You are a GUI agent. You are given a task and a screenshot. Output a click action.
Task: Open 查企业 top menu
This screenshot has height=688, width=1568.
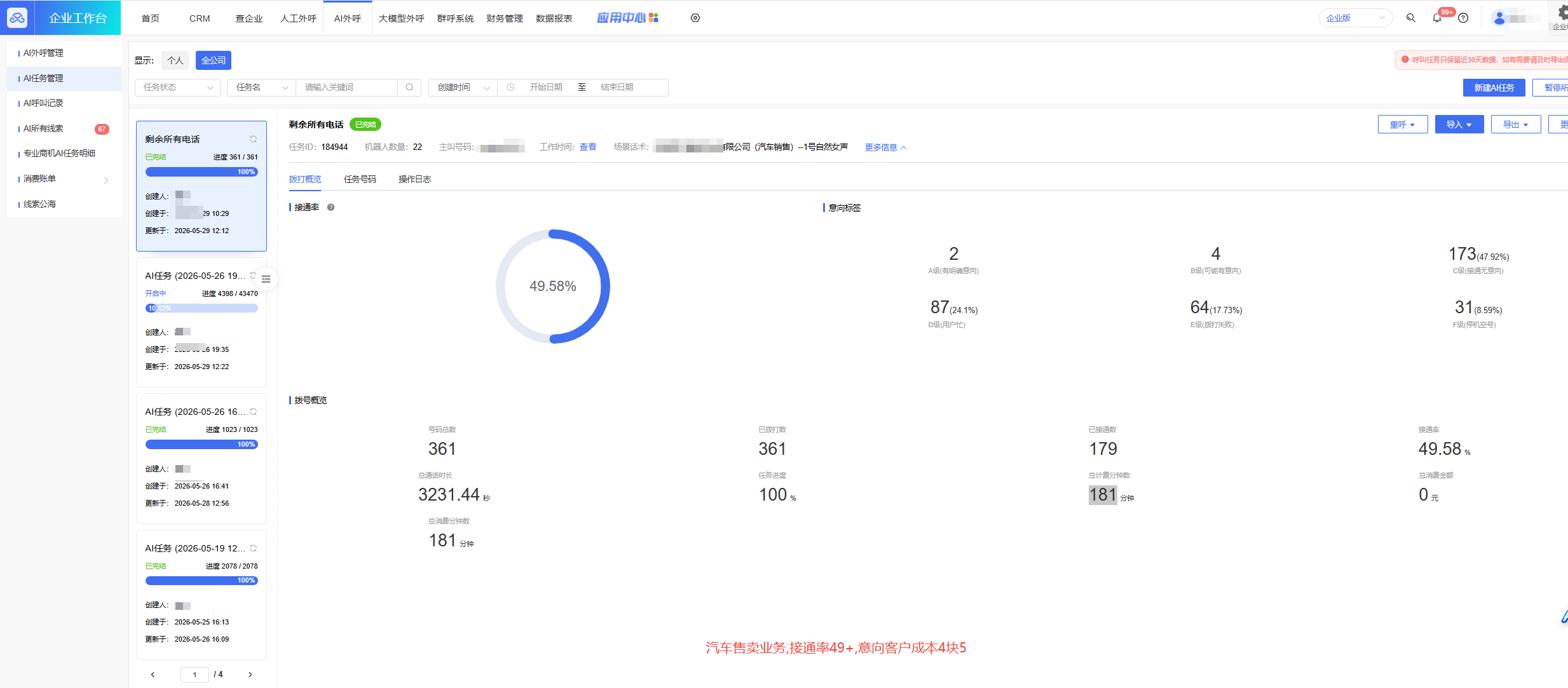pyautogui.click(x=249, y=18)
